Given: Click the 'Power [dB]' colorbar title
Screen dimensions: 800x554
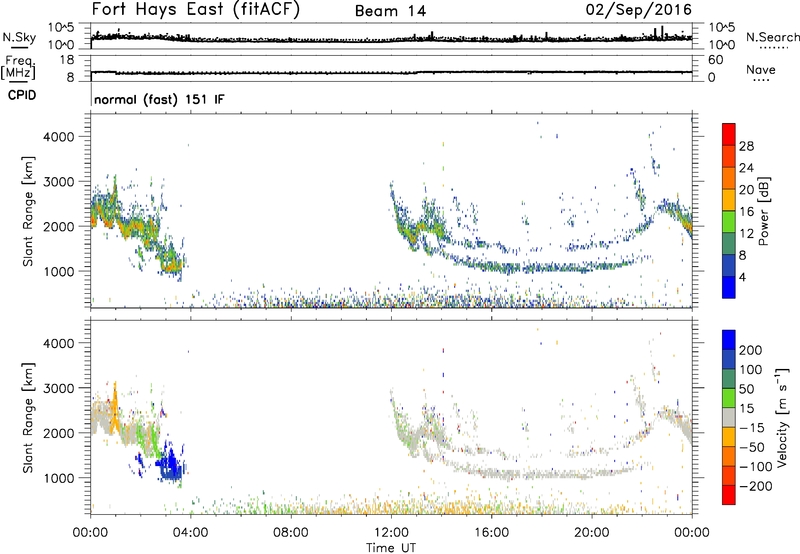Looking at the screenshot, I should pyautogui.click(x=763, y=211).
